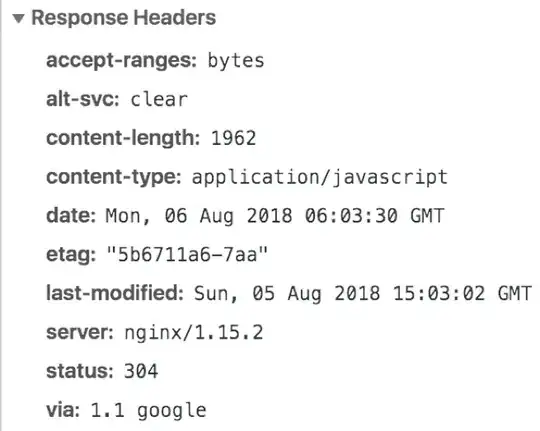
Task: Select the content-length header name
Action: coord(123,138)
